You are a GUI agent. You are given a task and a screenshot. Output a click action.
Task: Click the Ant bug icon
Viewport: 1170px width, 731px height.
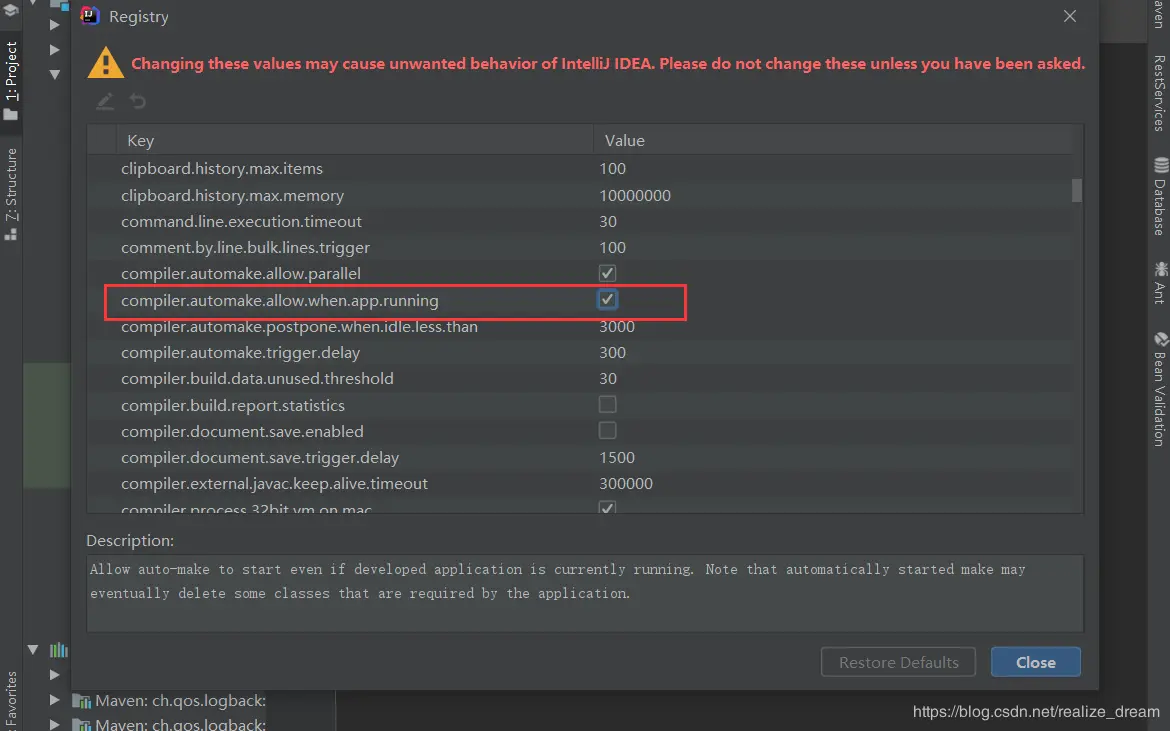point(1160,269)
